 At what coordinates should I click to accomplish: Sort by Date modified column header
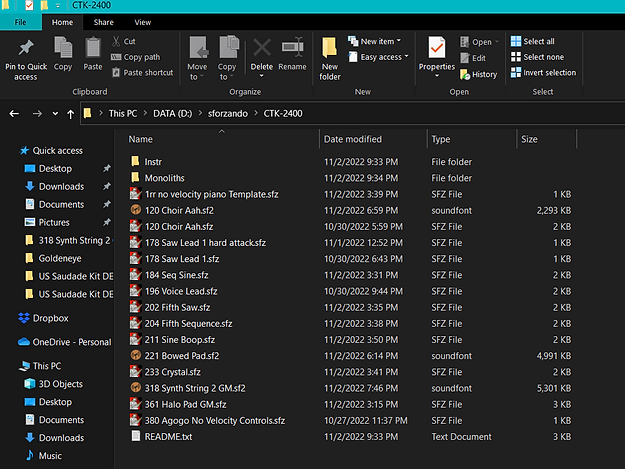(x=353, y=139)
